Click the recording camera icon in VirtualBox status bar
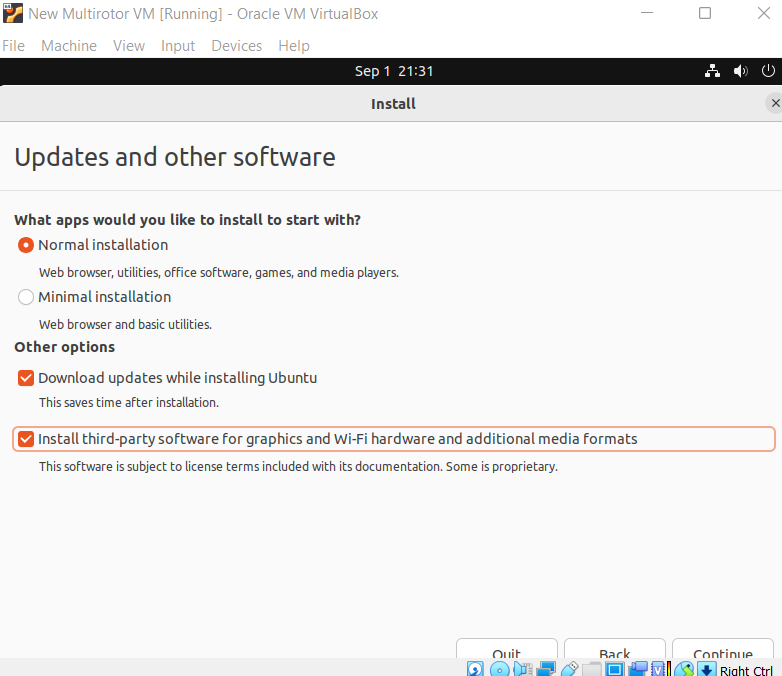This screenshot has width=782, height=676. [638, 669]
